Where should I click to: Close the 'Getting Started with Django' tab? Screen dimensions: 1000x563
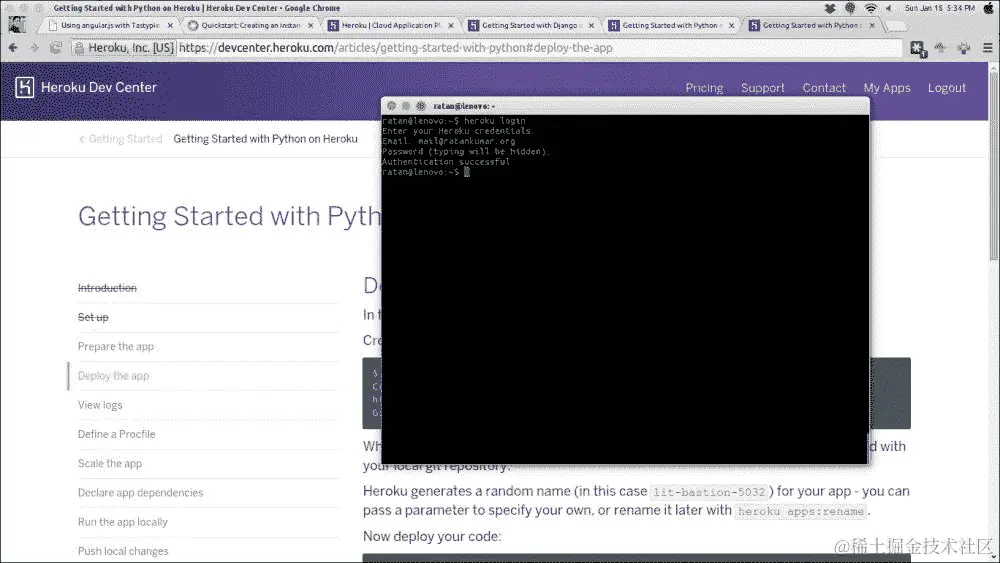coord(591,26)
